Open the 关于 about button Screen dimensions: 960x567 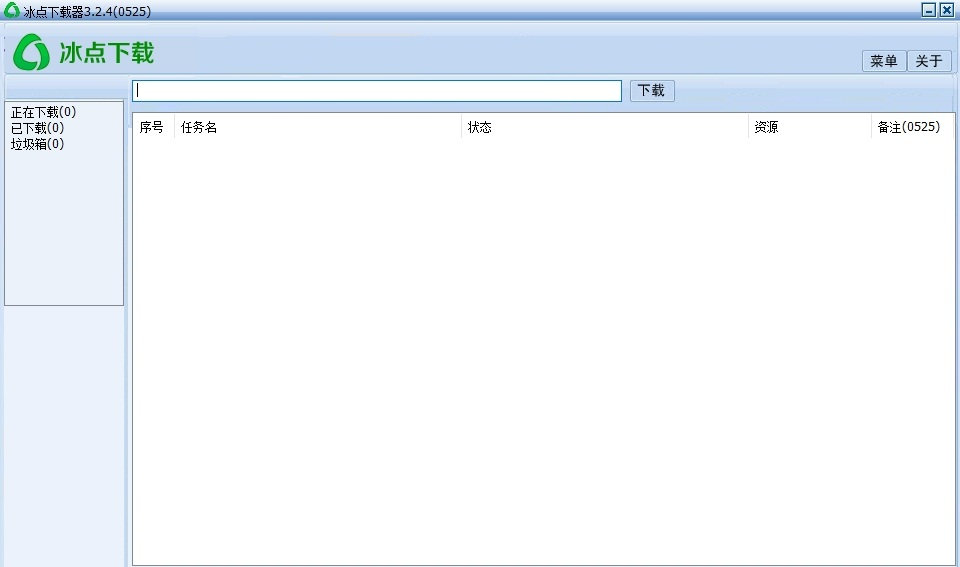[929, 61]
